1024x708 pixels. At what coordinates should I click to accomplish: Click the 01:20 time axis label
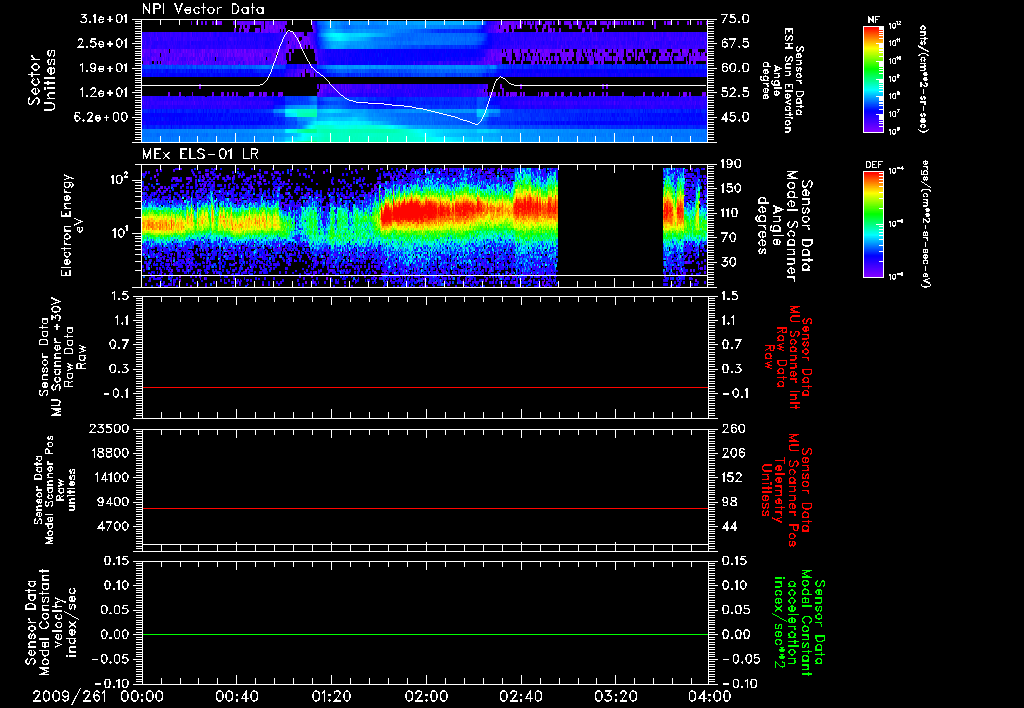click(x=331, y=696)
